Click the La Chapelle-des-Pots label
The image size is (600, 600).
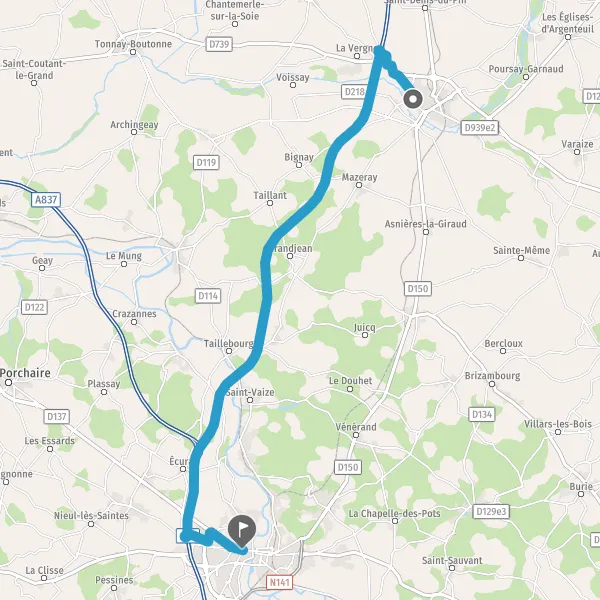[395, 514]
